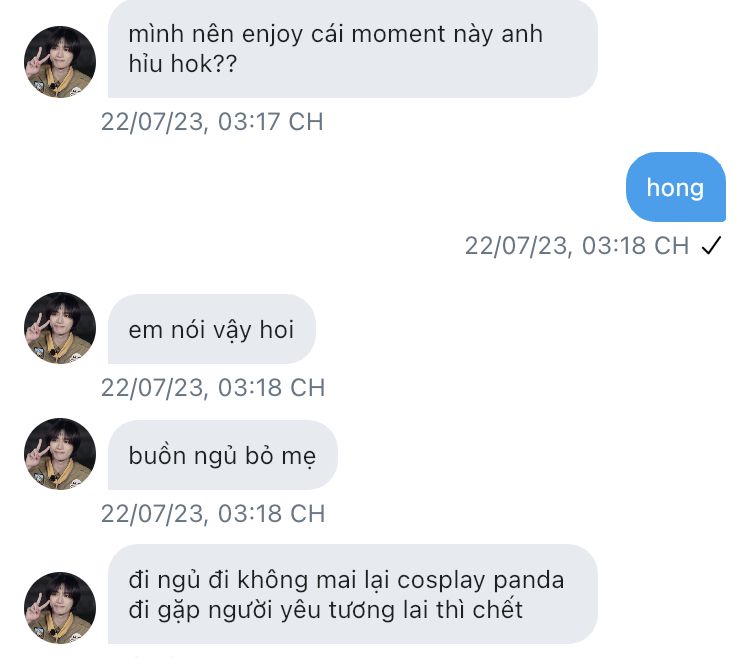Tap timestamp below 'em nói vậy hoi'

point(212,387)
